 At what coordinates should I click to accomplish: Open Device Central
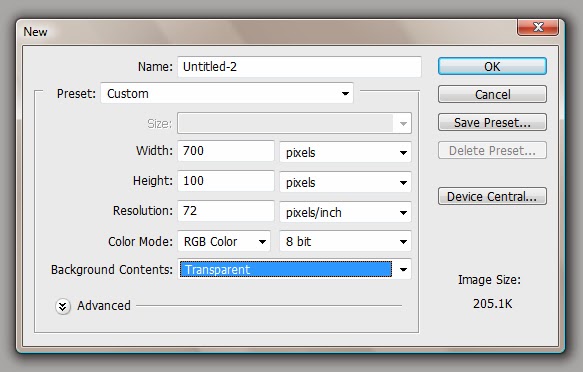point(492,196)
